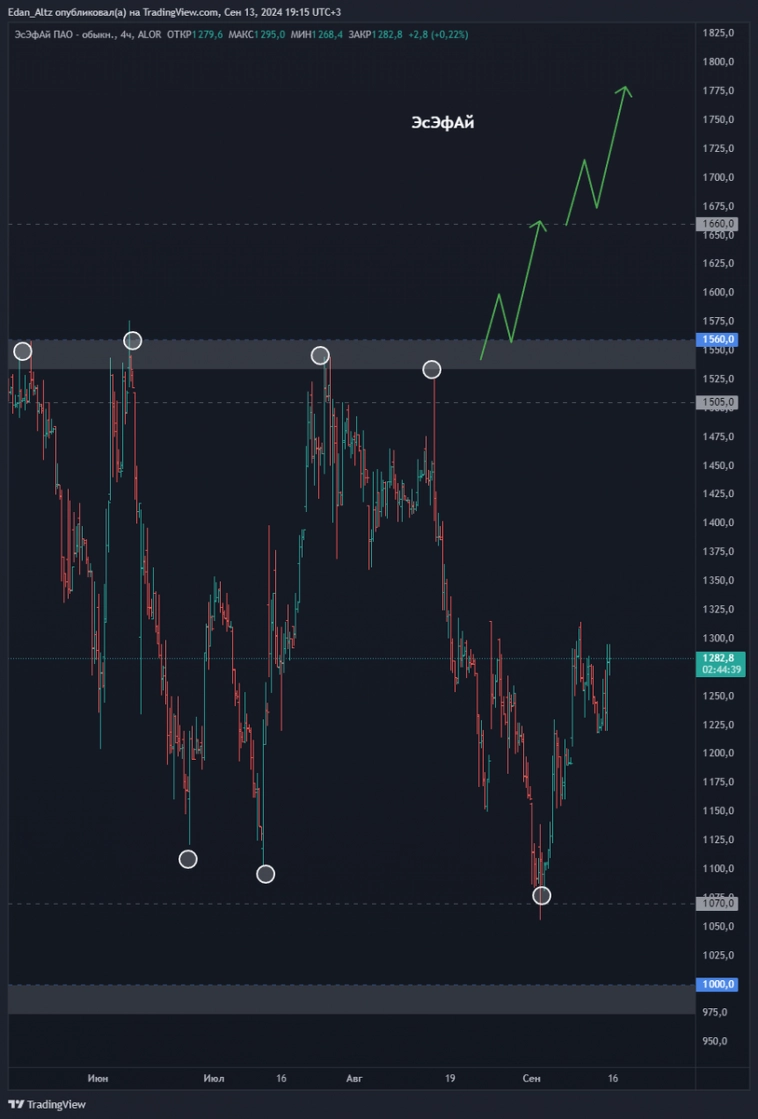The height and width of the screenshot is (1119, 758).
Task: Select the circle marker at the late-June low
Action: (187, 859)
